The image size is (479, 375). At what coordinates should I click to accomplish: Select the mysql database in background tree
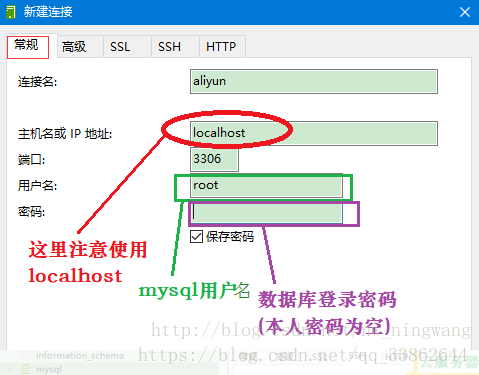(x=49, y=369)
